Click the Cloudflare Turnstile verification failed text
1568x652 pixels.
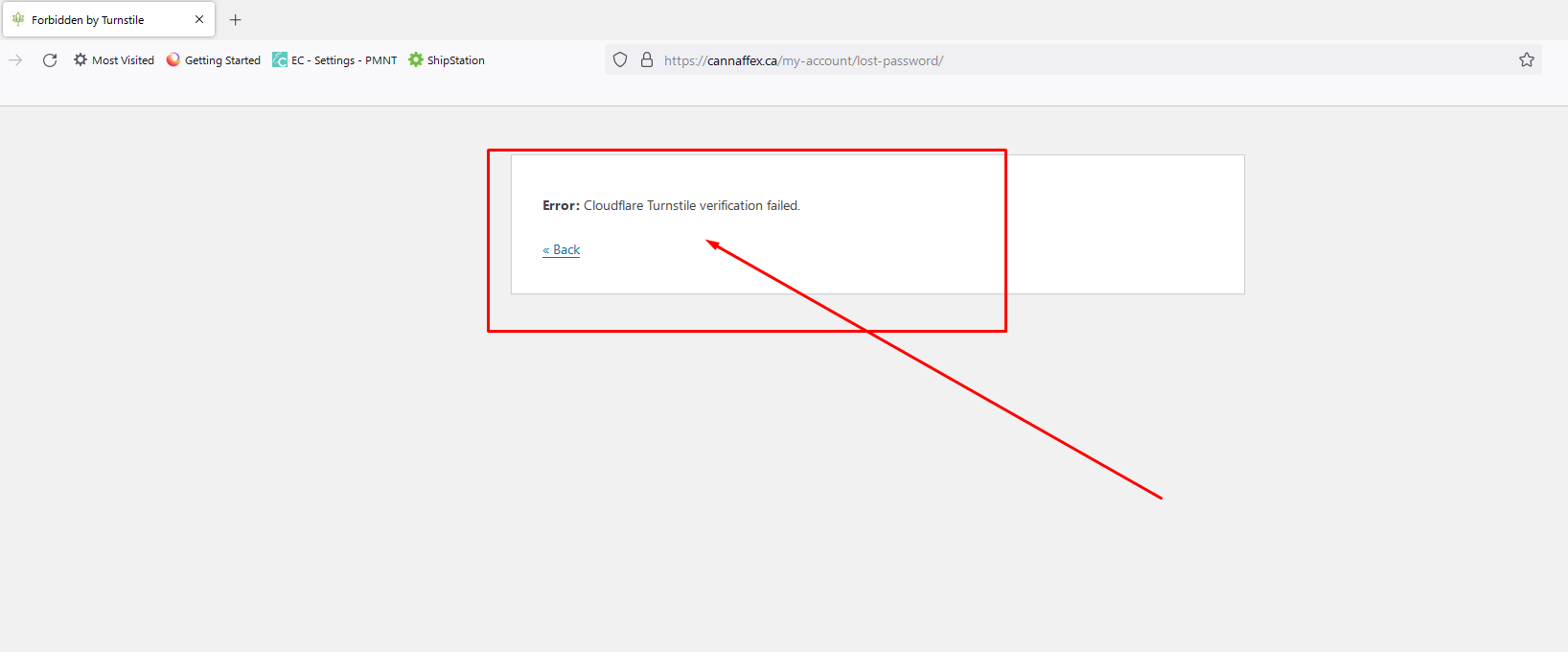point(692,205)
